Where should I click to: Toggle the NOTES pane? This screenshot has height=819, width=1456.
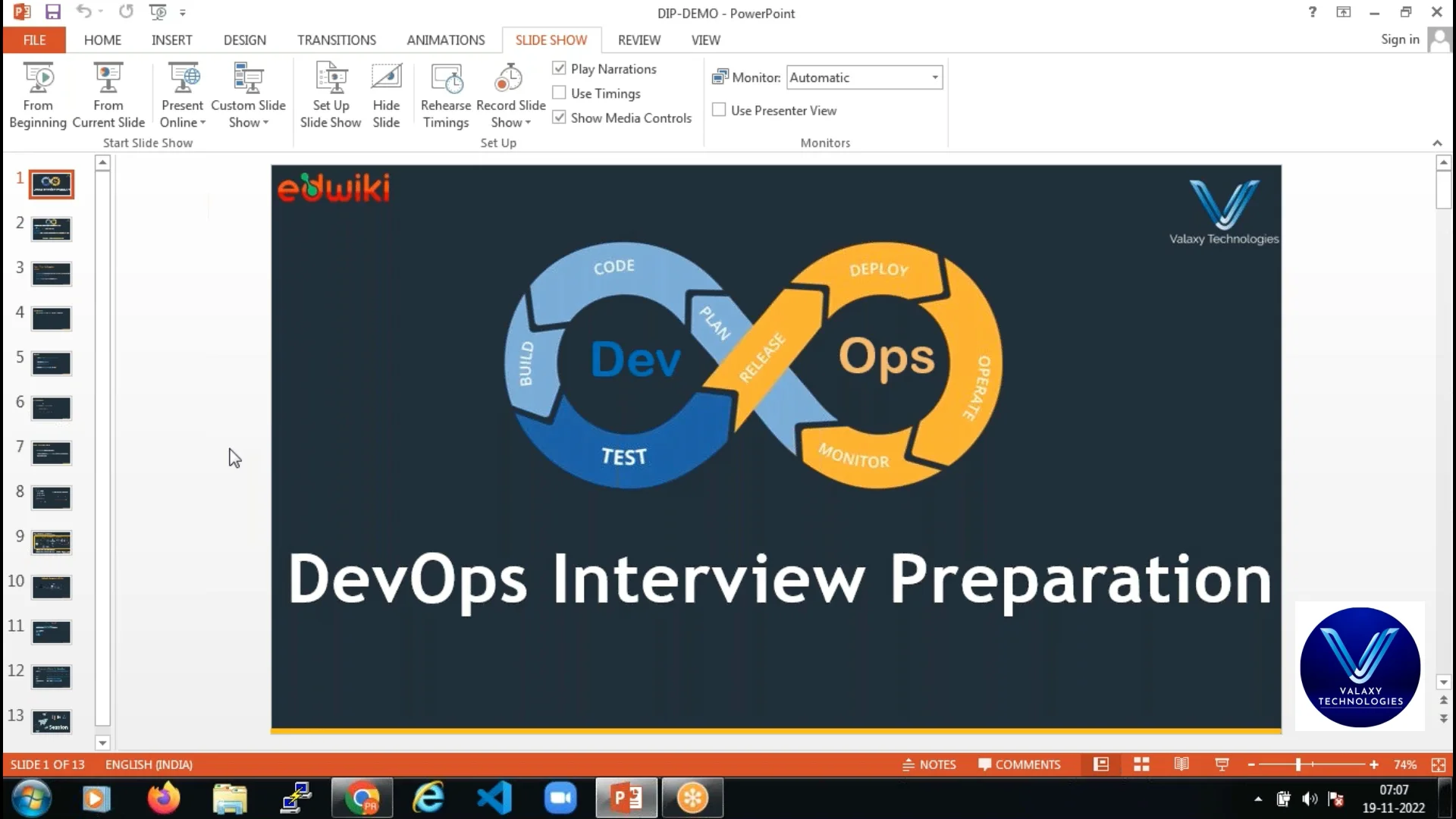(x=929, y=764)
